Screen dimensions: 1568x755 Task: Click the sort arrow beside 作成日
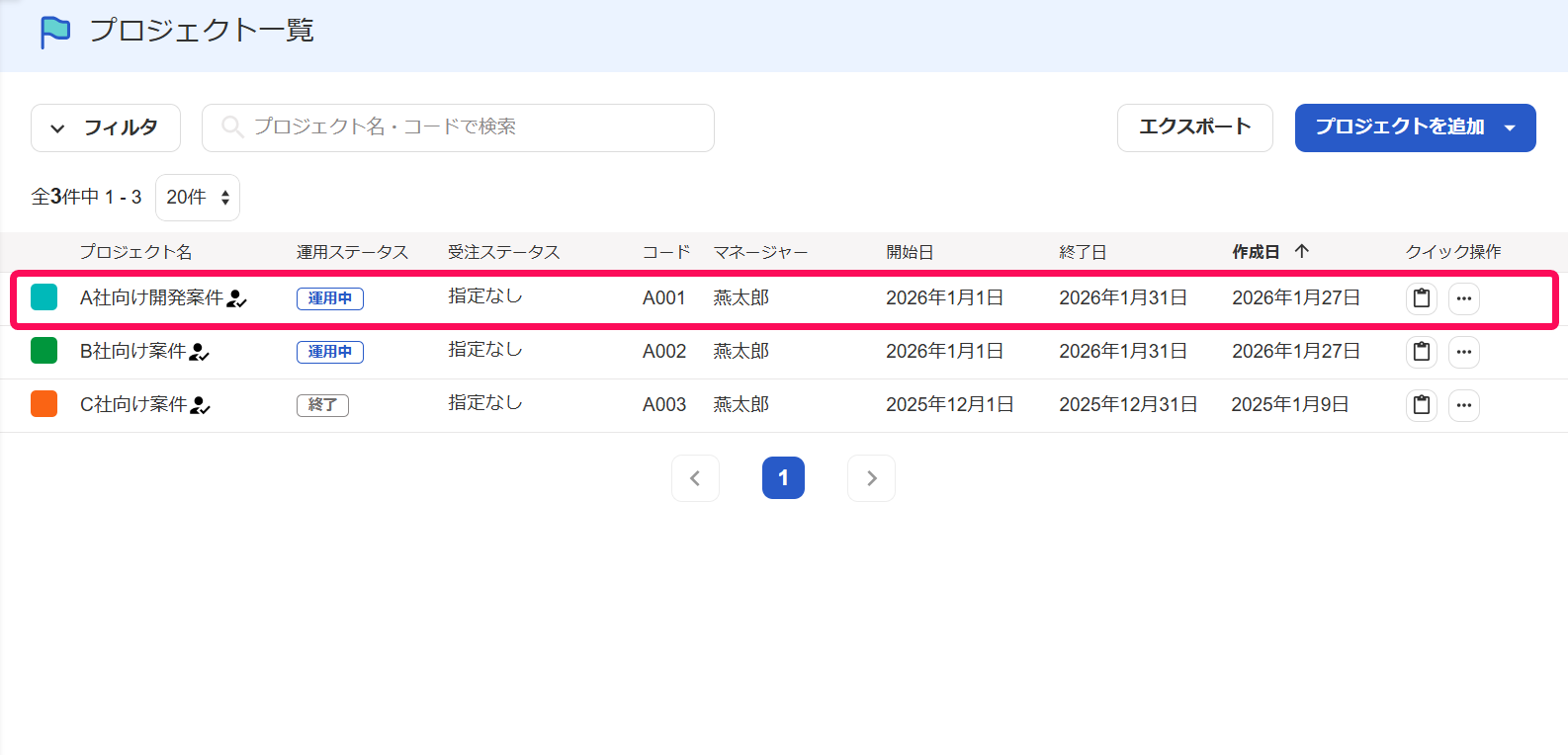1302,251
